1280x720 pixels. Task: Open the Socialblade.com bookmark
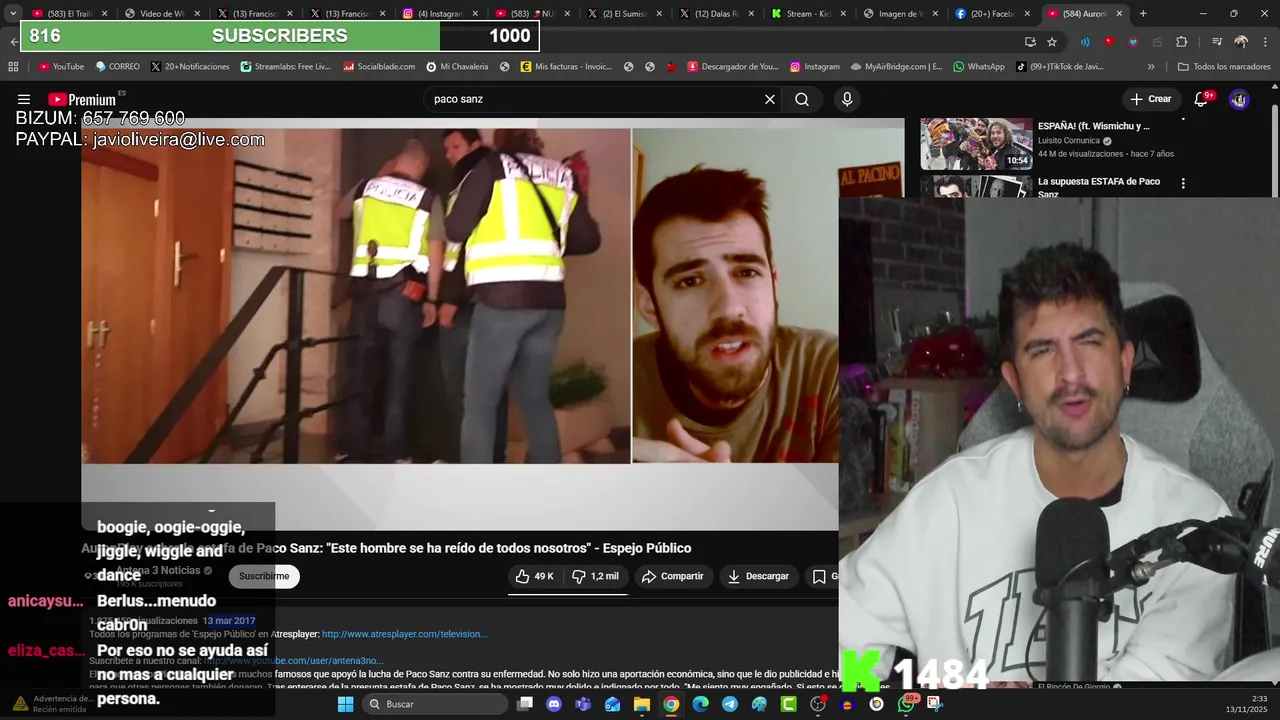(379, 67)
